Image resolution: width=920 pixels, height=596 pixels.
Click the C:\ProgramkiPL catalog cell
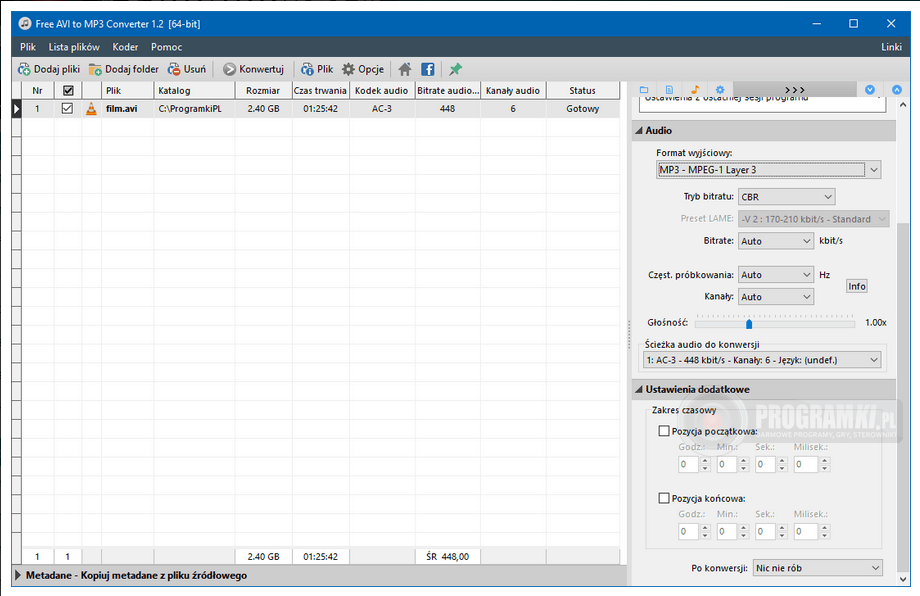coord(194,109)
